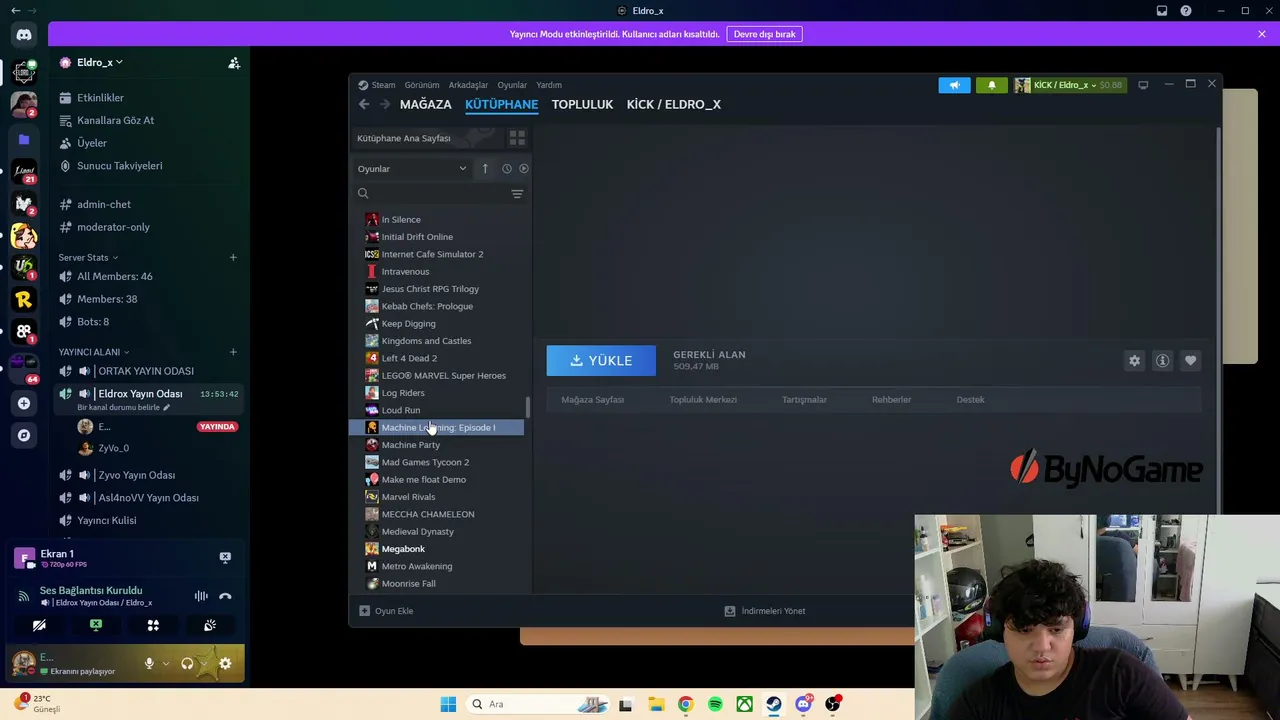
Task: Open headphone output options arrow
Action: (203, 663)
